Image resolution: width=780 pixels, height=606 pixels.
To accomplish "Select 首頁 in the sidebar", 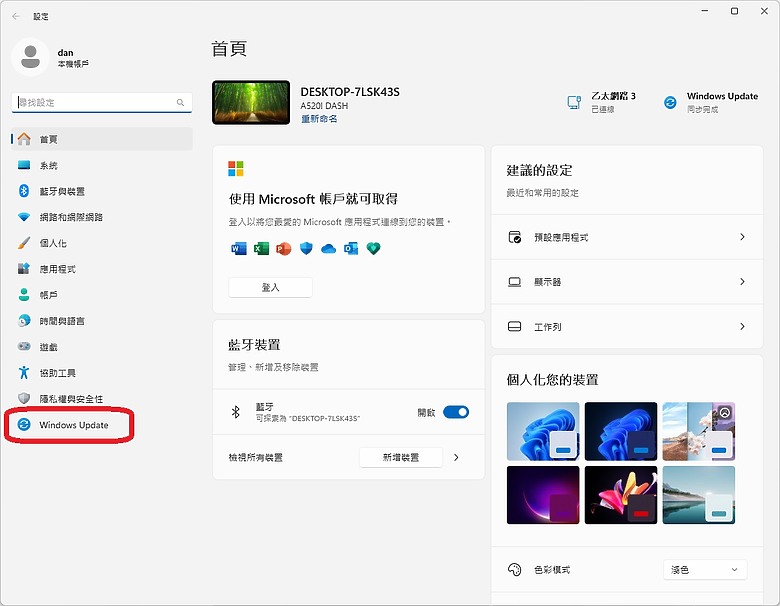I will click(101, 139).
